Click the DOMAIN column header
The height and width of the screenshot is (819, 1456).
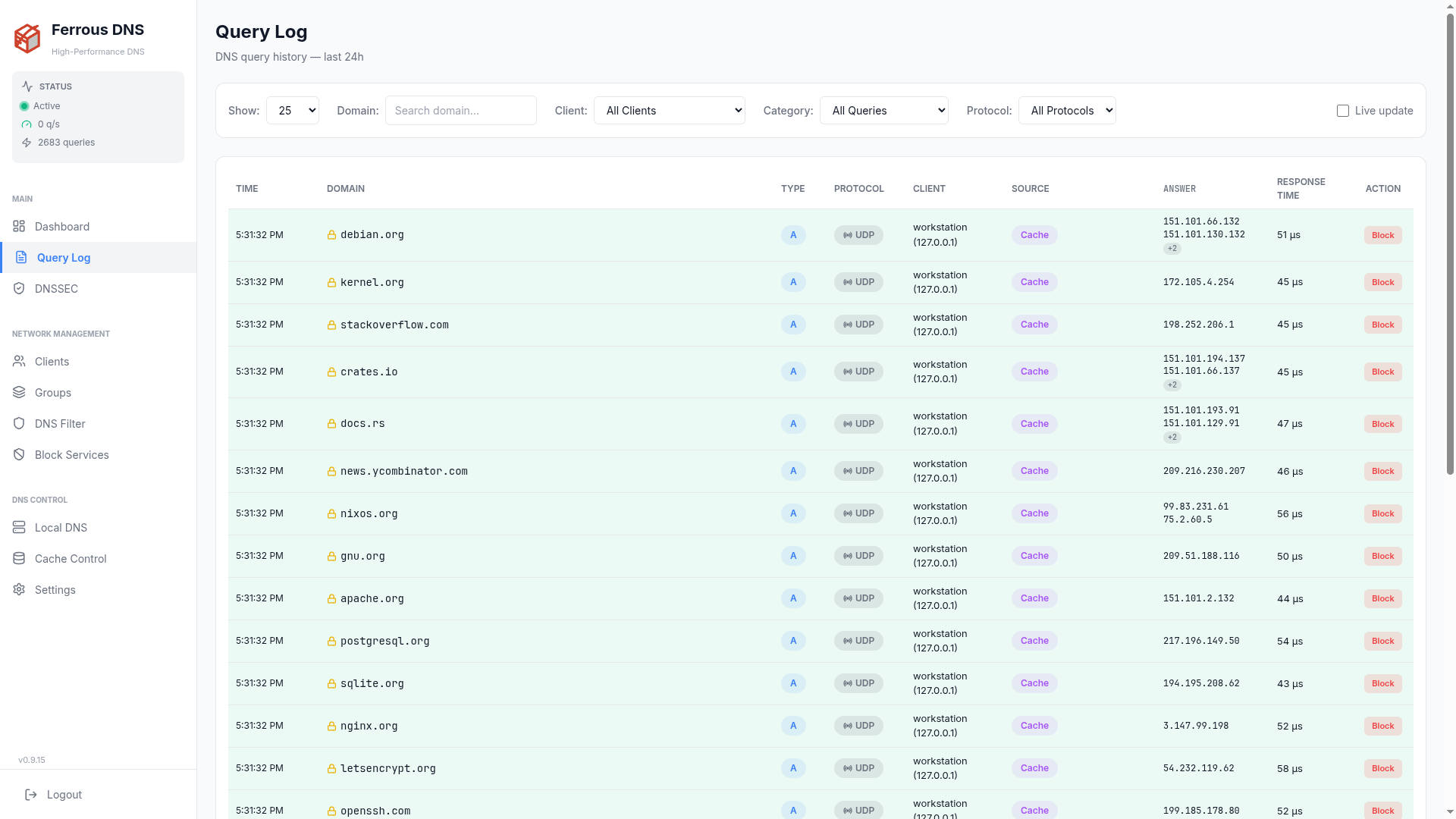(x=346, y=189)
